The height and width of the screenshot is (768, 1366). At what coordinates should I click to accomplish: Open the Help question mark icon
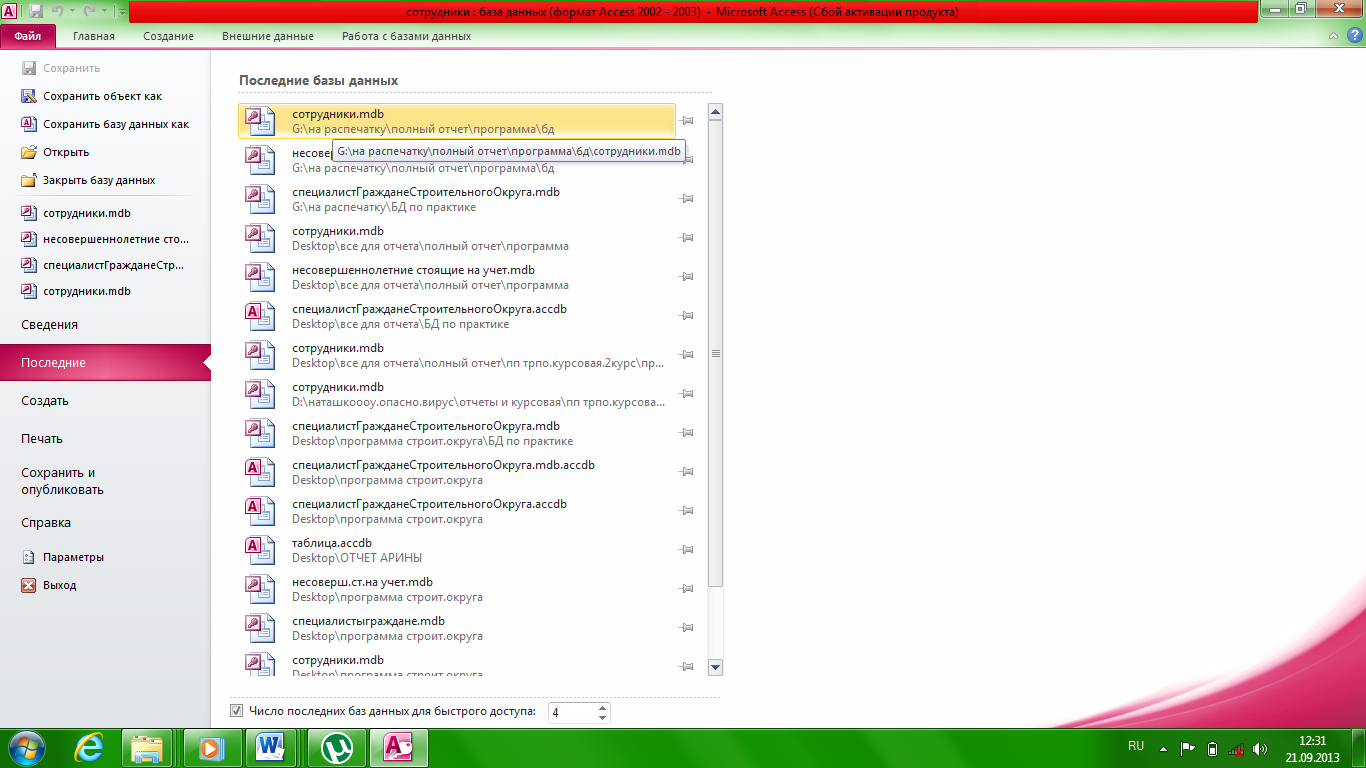point(1356,36)
